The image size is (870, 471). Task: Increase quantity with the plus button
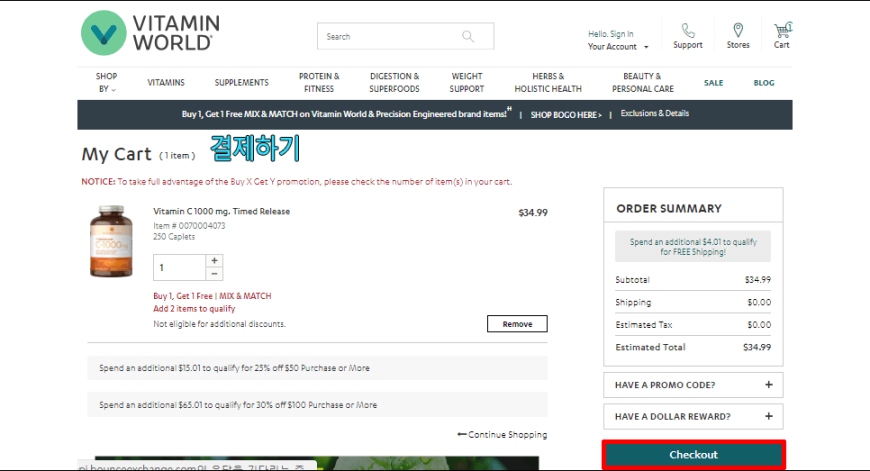point(214,261)
